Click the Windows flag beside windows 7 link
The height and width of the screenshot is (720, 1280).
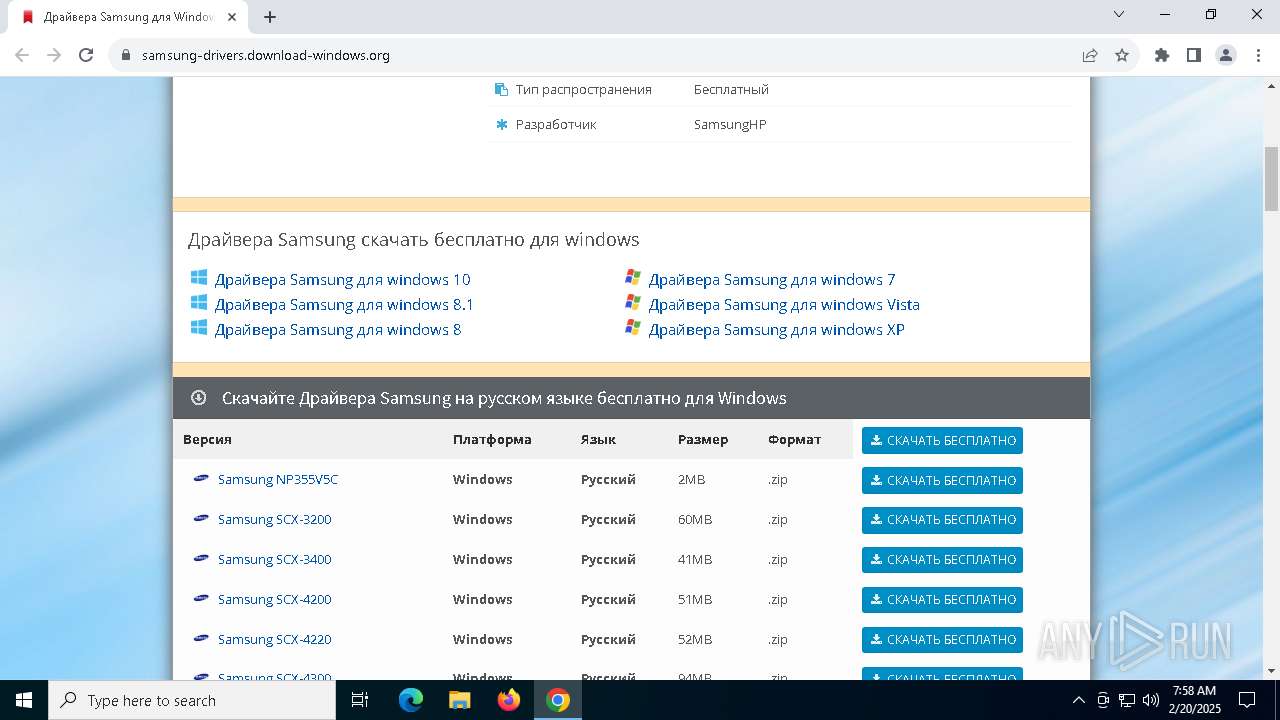pos(633,277)
